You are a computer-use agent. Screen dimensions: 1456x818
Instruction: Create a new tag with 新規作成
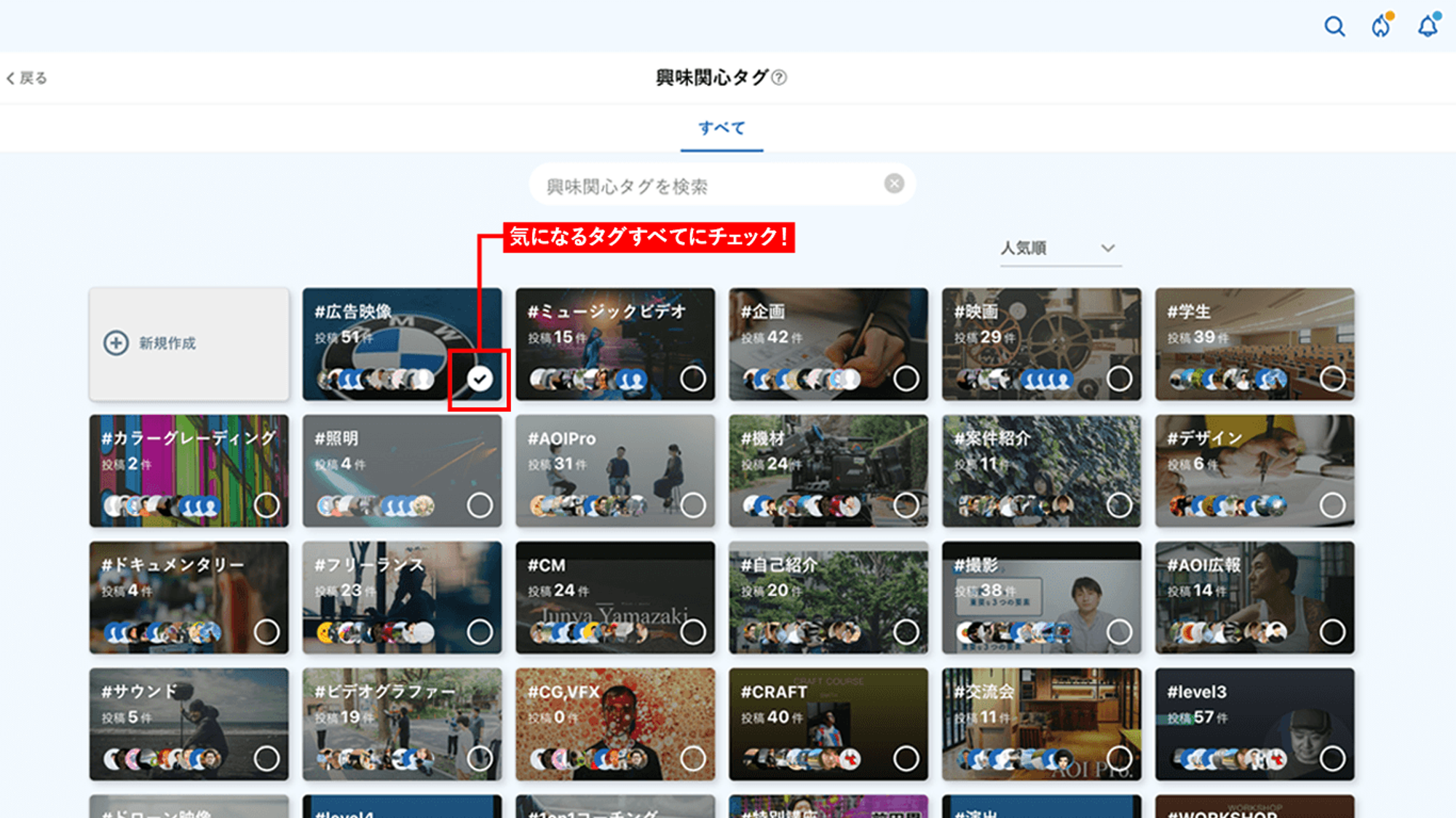coord(189,344)
